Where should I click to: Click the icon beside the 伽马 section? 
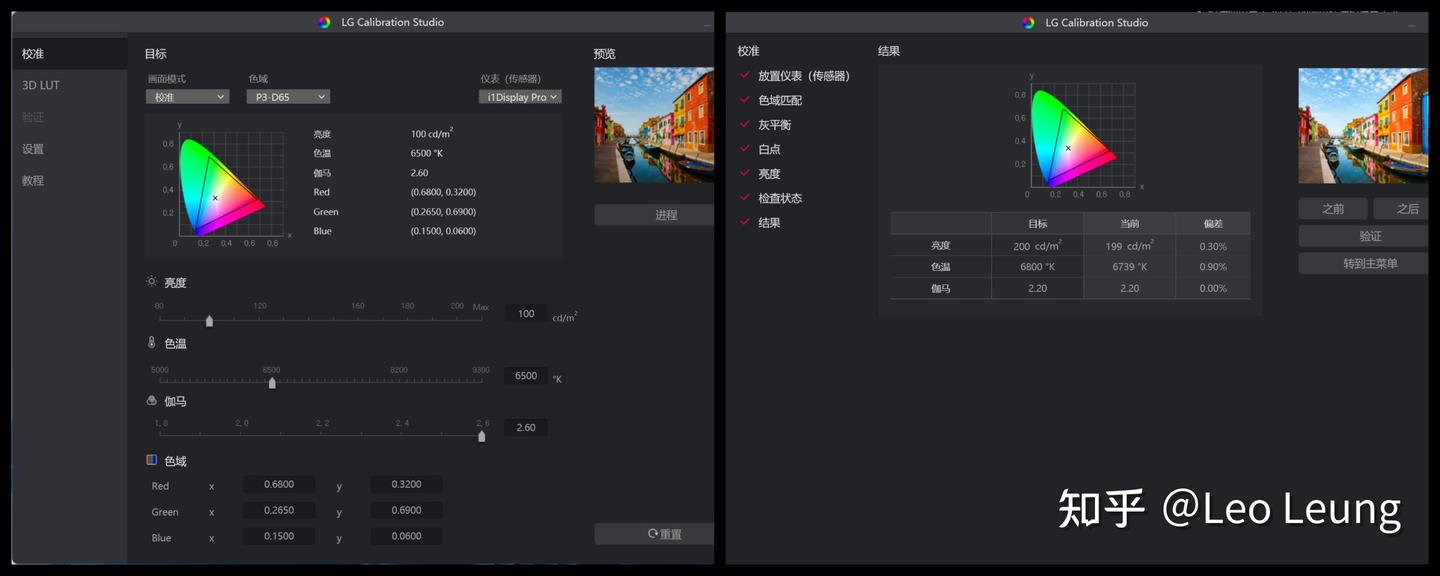tap(152, 401)
